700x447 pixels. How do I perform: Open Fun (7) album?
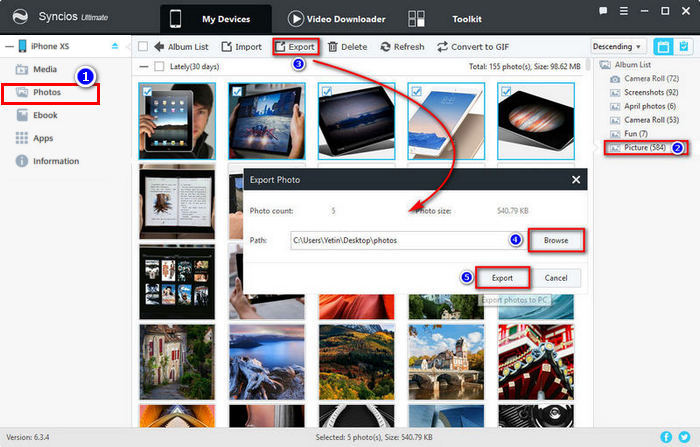629,134
